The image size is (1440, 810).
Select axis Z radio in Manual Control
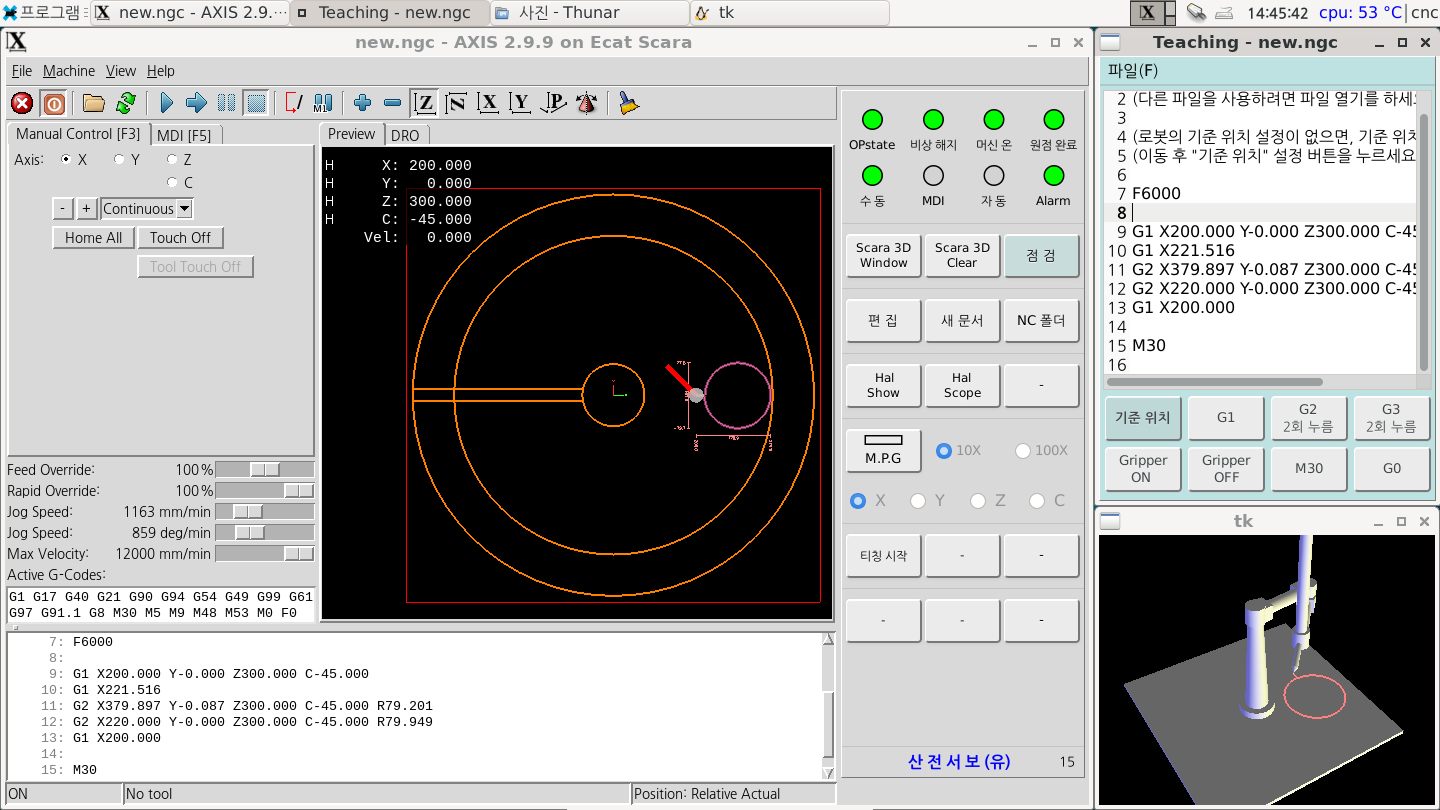click(172, 160)
